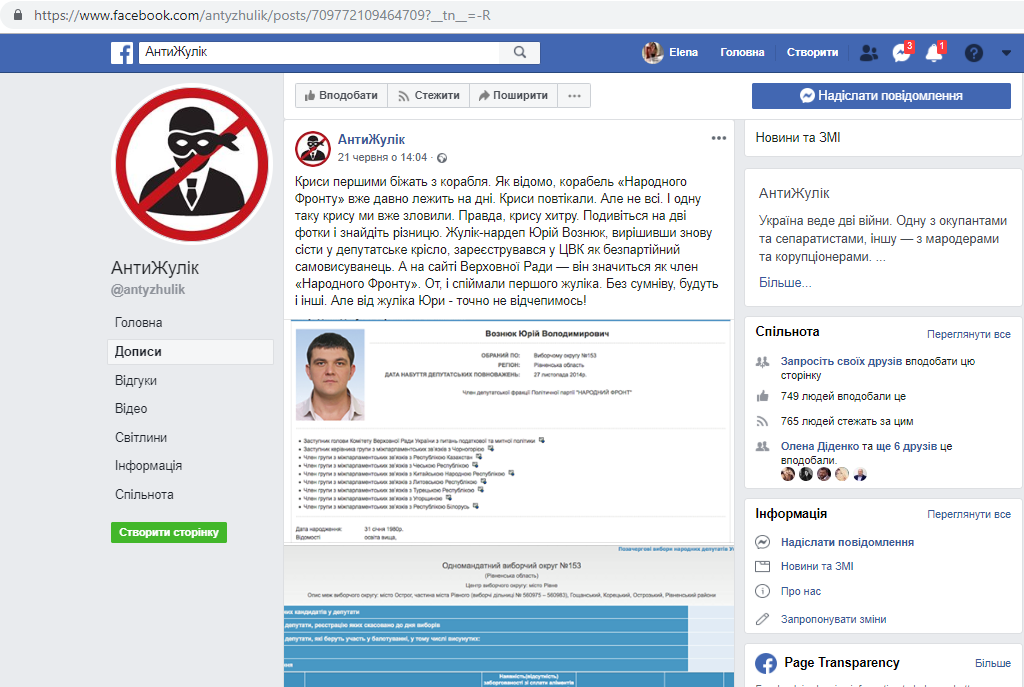Open the quick help question mark icon
The width and height of the screenshot is (1024, 687).
(x=974, y=53)
